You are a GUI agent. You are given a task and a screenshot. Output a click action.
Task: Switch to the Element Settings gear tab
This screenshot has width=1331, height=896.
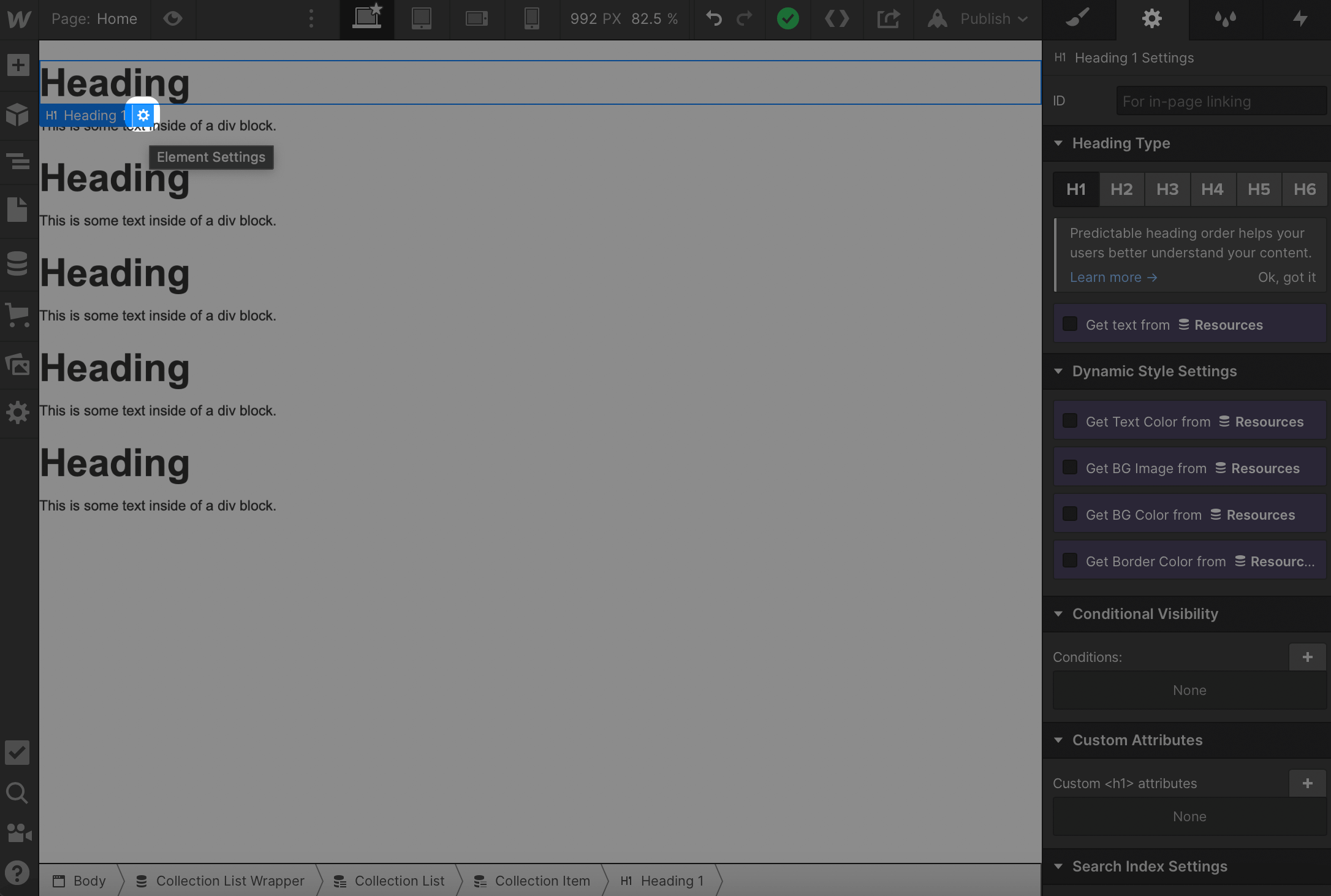(x=1152, y=19)
